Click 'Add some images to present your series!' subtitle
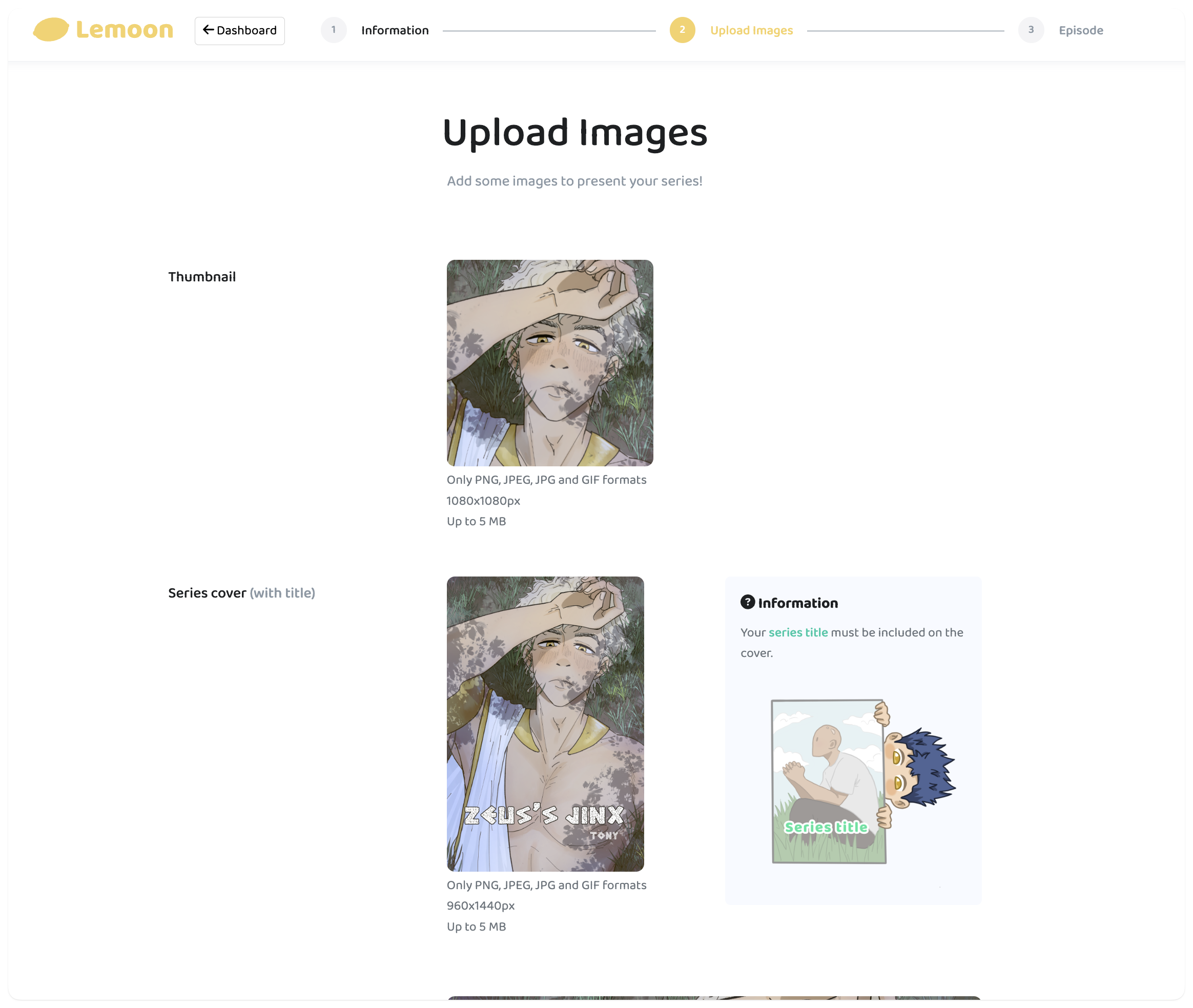Viewport: 1193px width, 1008px height. [574, 181]
